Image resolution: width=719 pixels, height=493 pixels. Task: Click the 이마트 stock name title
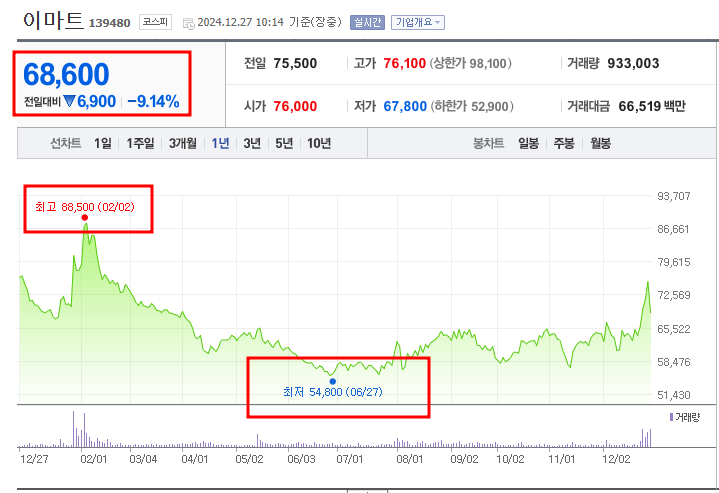(53, 20)
